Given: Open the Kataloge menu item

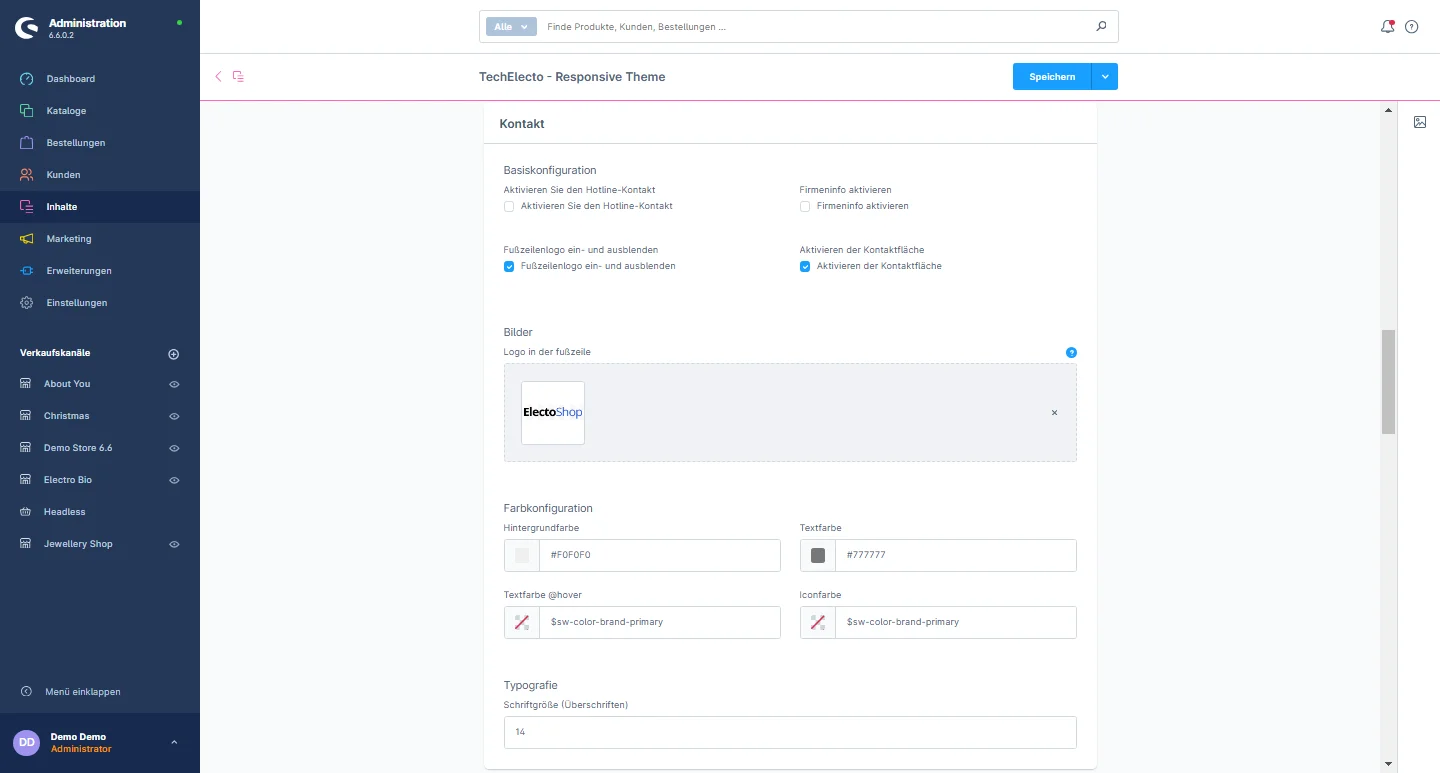Looking at the screenshot, I should coord(66,111).
